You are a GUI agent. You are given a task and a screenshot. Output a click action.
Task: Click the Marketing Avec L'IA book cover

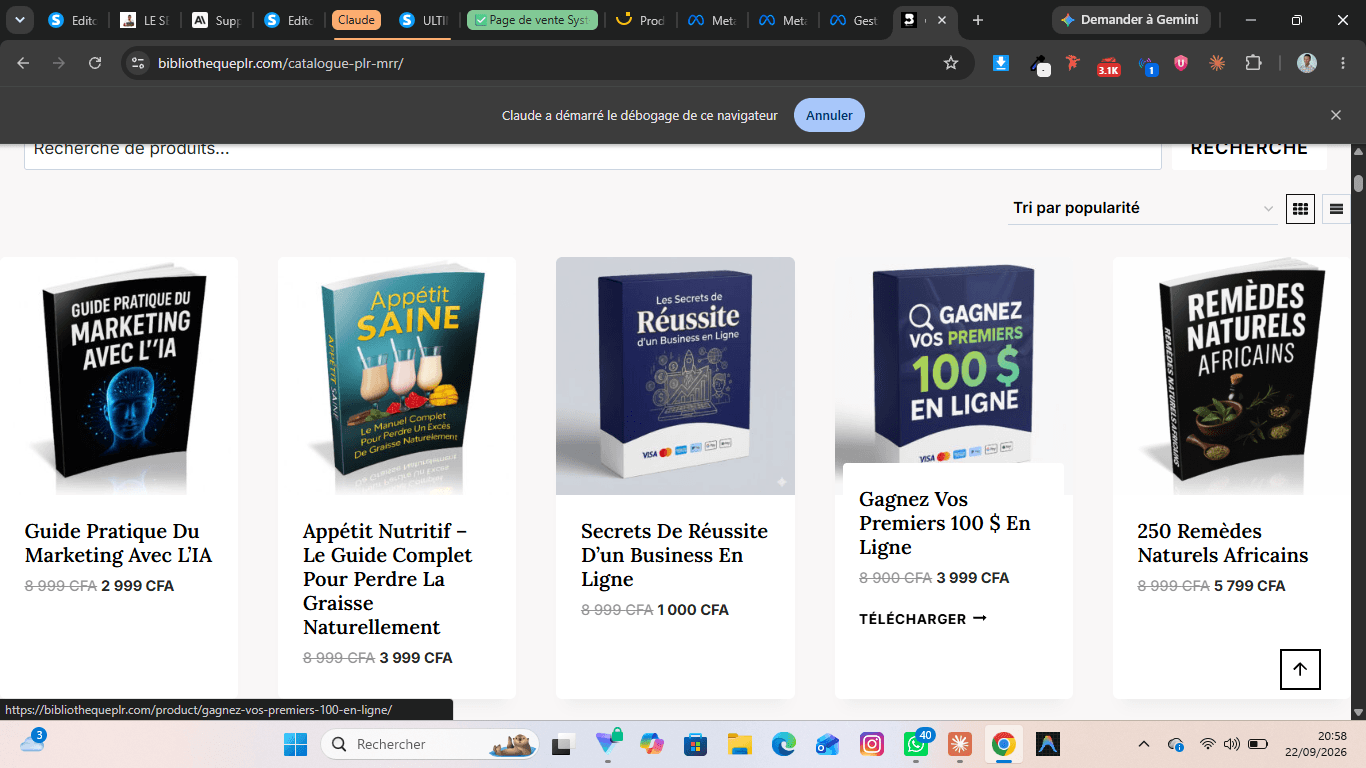click(119, 376)
